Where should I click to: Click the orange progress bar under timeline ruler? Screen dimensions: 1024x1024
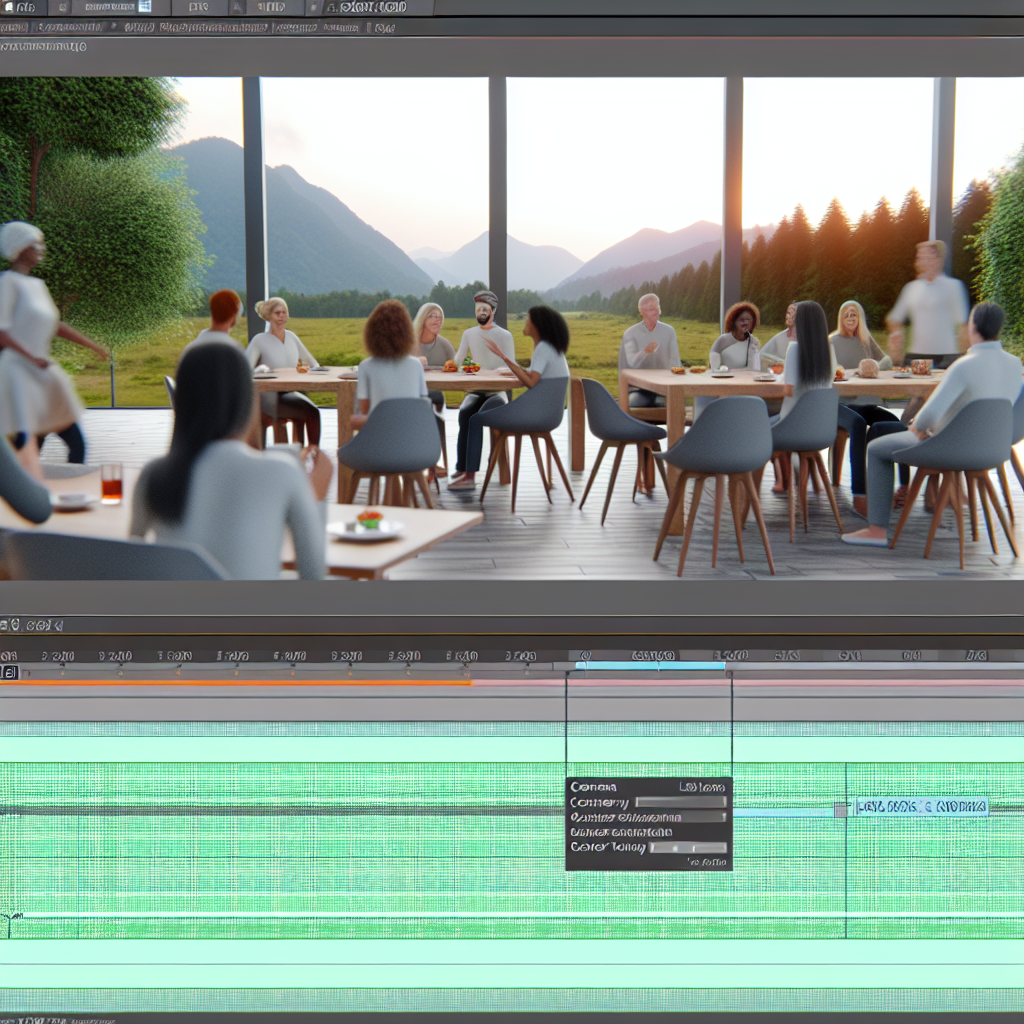pyautogui.click(x=235, y=682)
